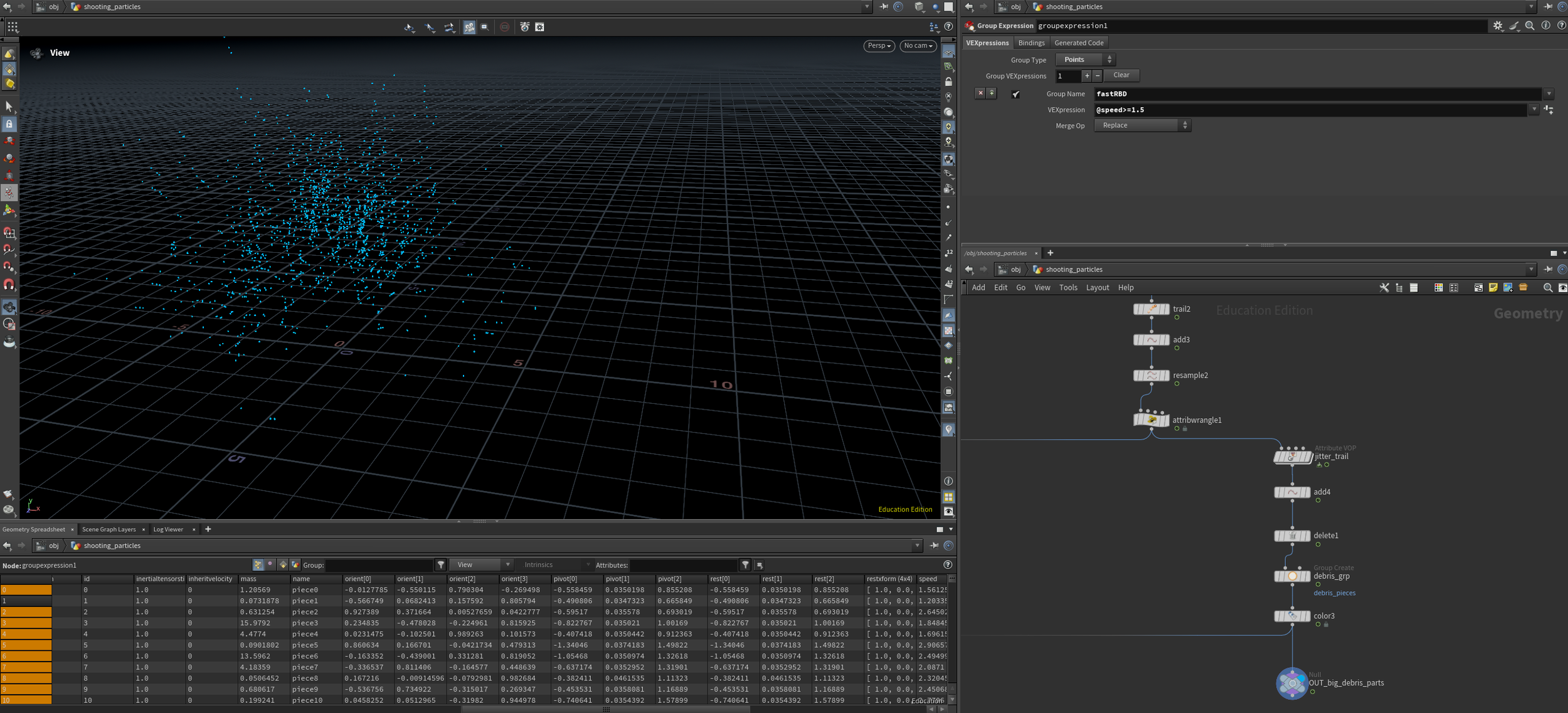The image size is (1568, 713).
Task: Click the OUT_big_debris_parts Null node icon
Action: click(x=1291, y=683)
